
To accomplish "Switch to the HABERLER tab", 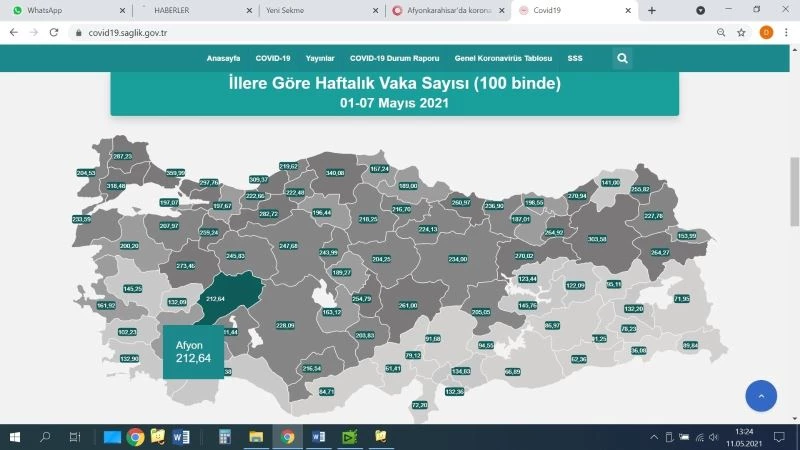I will [x=190, y=10].
